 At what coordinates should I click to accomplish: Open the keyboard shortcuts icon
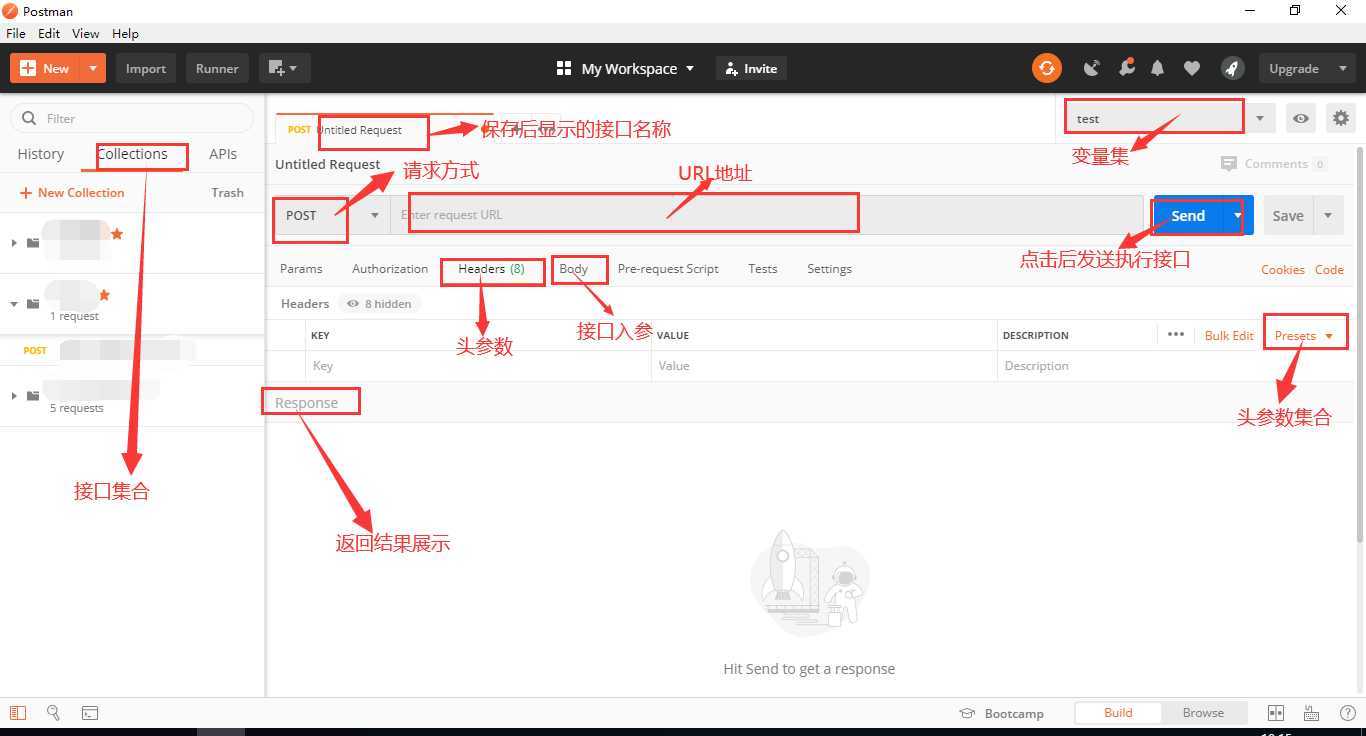(x=1311, y=713)
